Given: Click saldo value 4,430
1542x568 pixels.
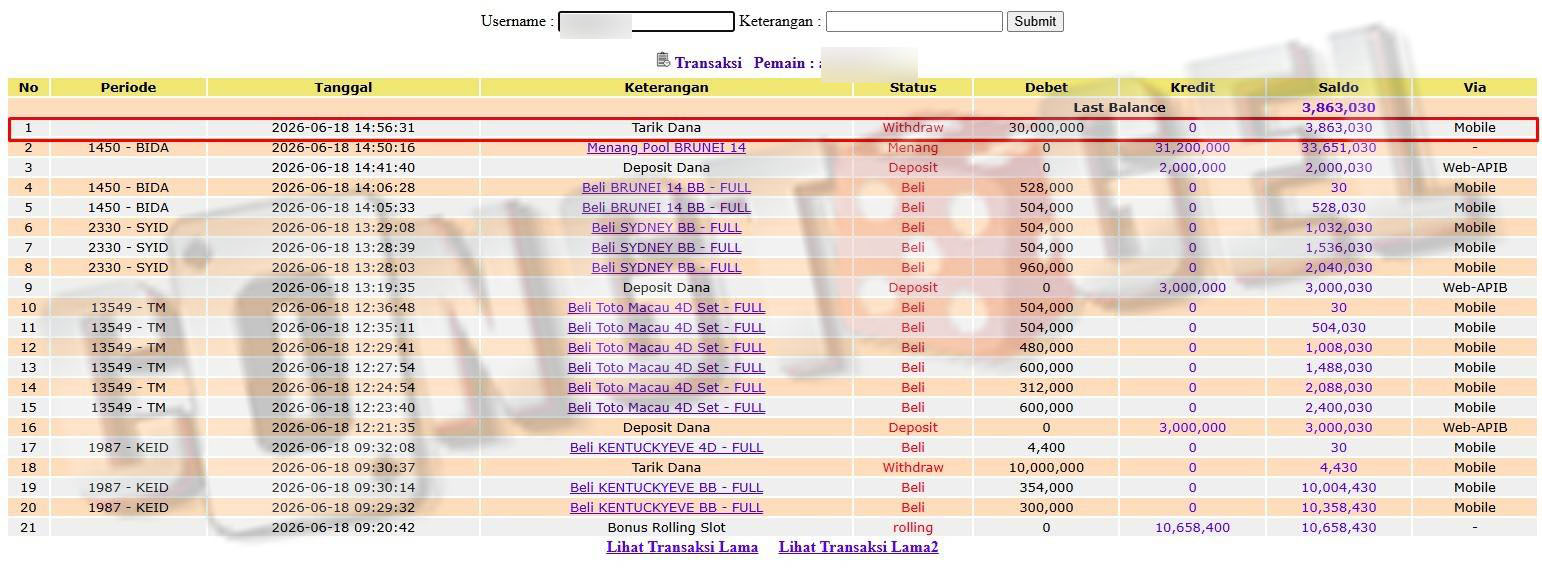Looking at the screenshot, I should pyautogui.click(x=1338, y=467).
